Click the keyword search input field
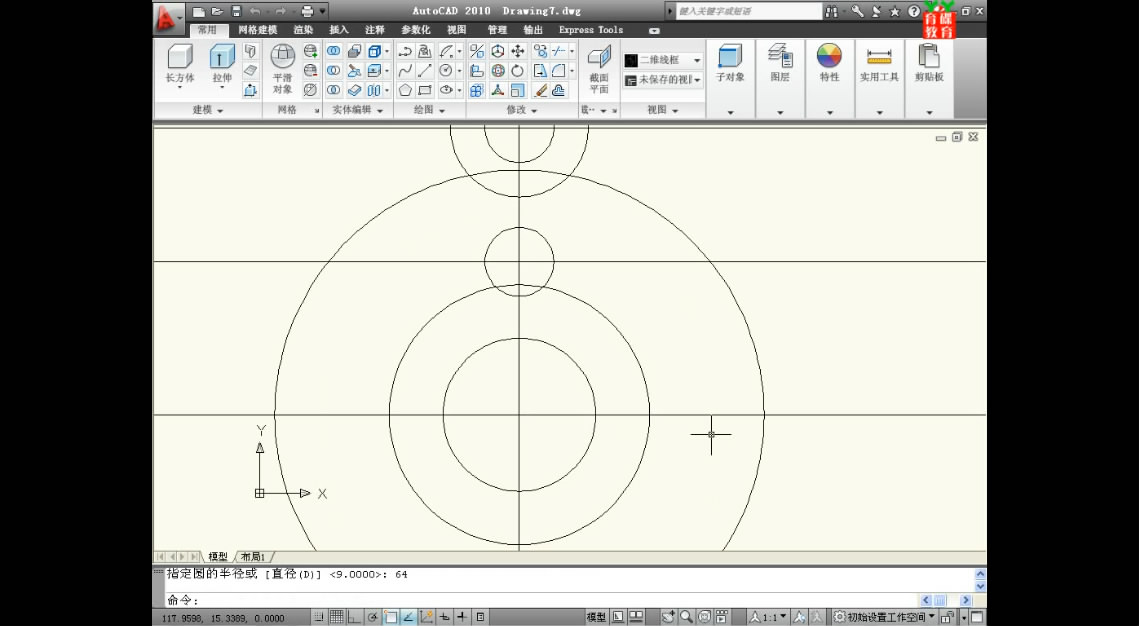 tap(748, 11)
